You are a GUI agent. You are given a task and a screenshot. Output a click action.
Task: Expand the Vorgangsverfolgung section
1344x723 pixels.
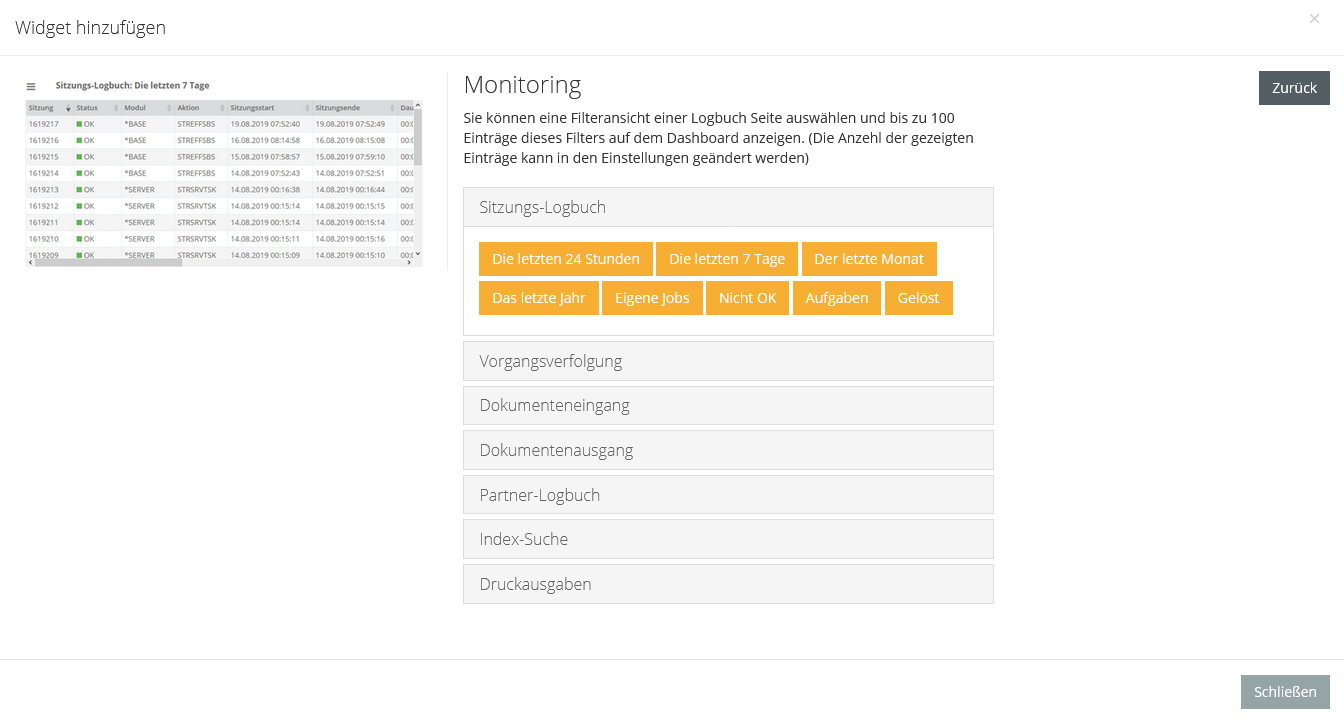(728, 361)
